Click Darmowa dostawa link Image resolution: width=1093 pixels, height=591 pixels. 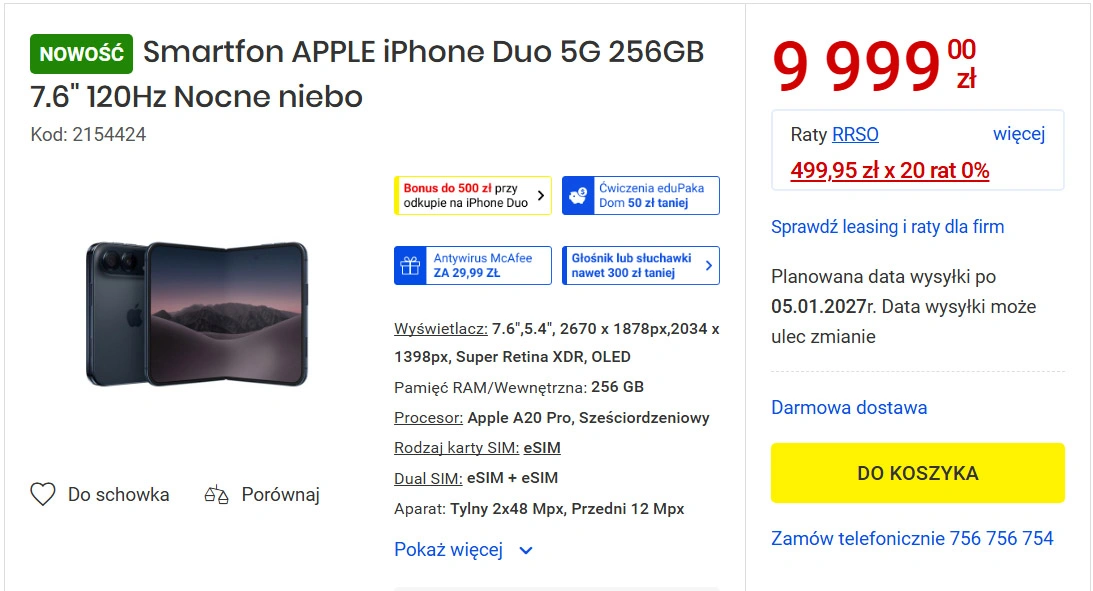point(849,408)
